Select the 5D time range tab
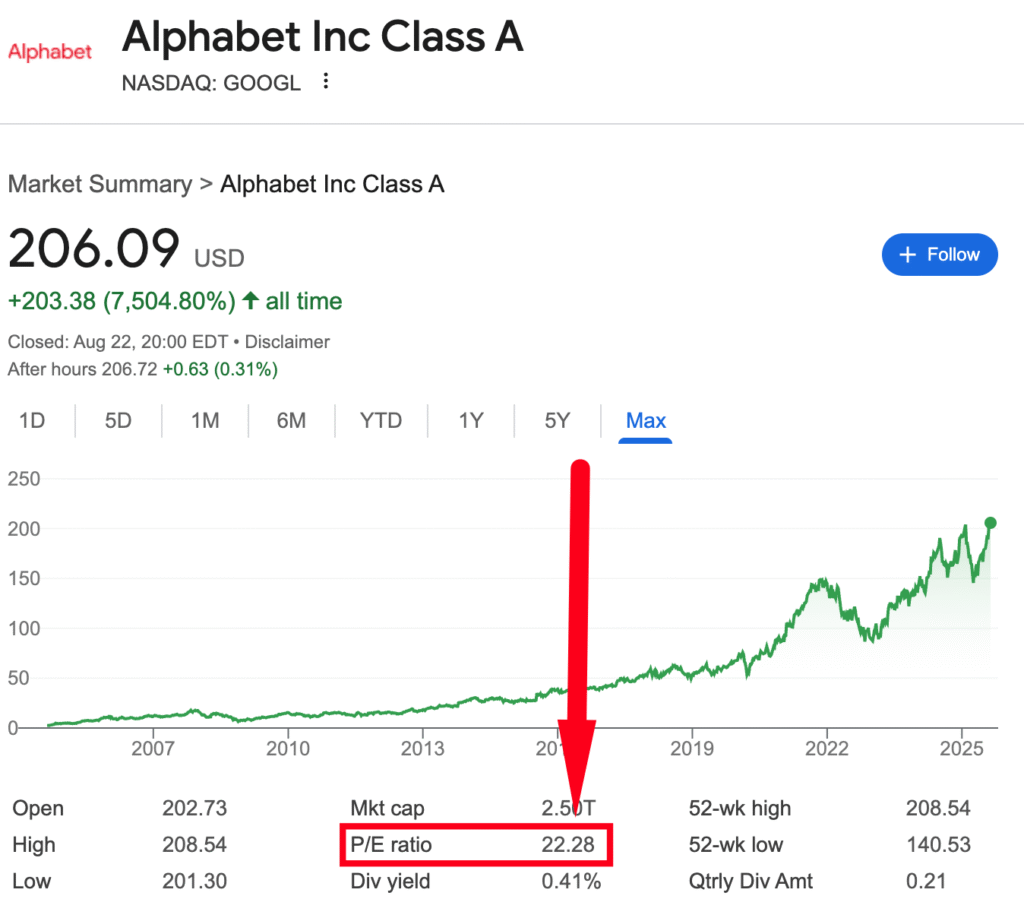This screenshot has width=1024, height=918. click(x=118, y=420)
